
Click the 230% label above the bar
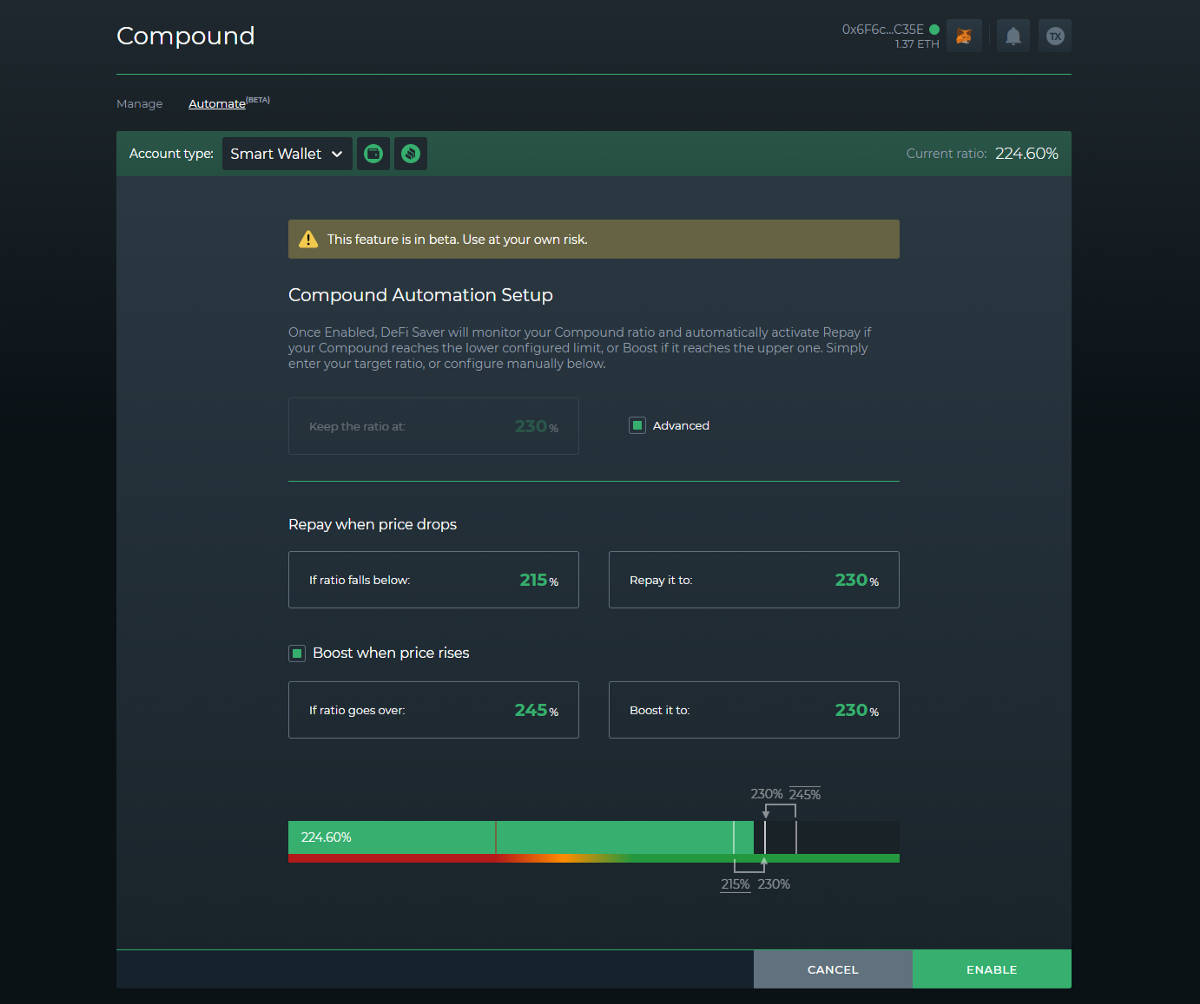[x=766, y=795]
